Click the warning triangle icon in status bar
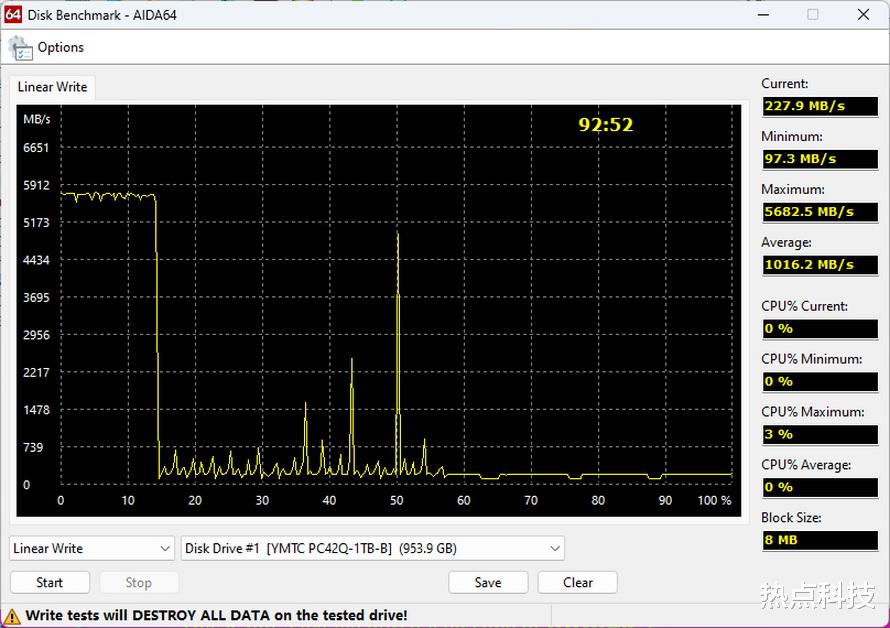The image size is (890, 628). pos(12,616)
